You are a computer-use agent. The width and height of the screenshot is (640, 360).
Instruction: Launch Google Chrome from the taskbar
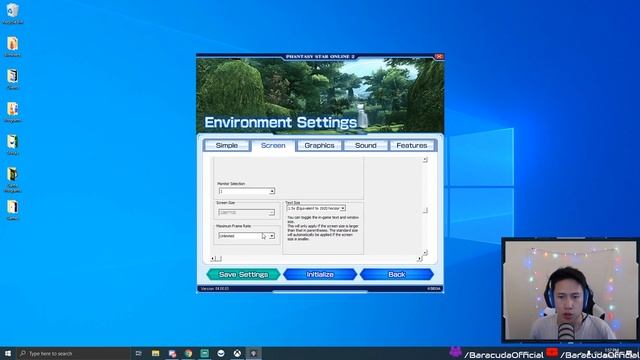[x=188, y=353]
